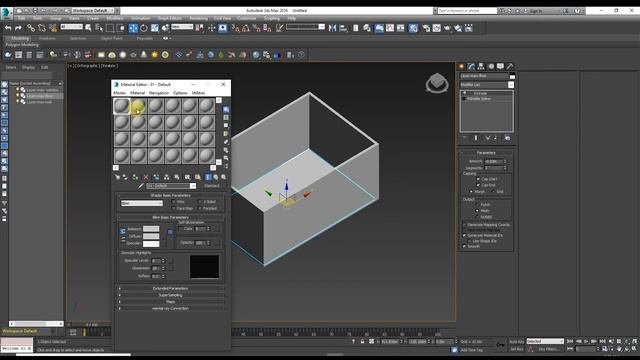Expand the SuperSampling rollout
The height and width of the screenshot is (360, 640).
coord(171,295)
